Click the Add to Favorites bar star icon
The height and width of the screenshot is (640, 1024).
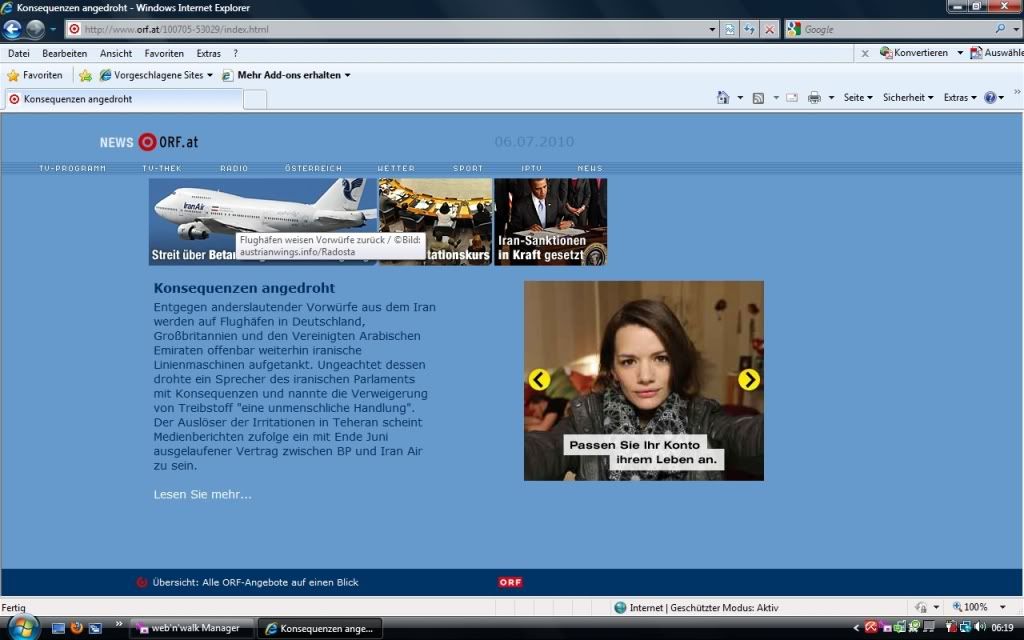86,75
